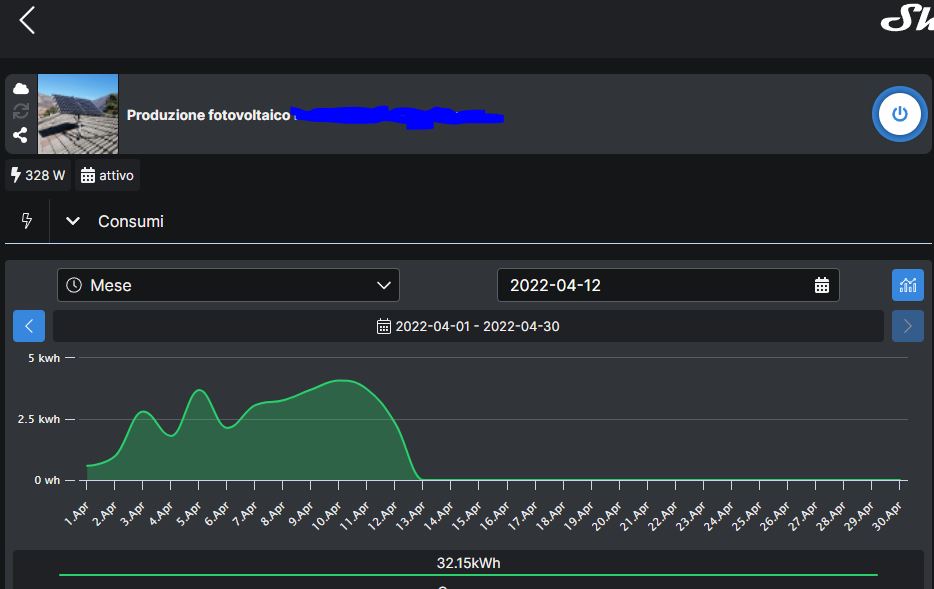
Task: Click the 2022-04-01 - 2022-04-30 range bar
Action: coord(468,326)
